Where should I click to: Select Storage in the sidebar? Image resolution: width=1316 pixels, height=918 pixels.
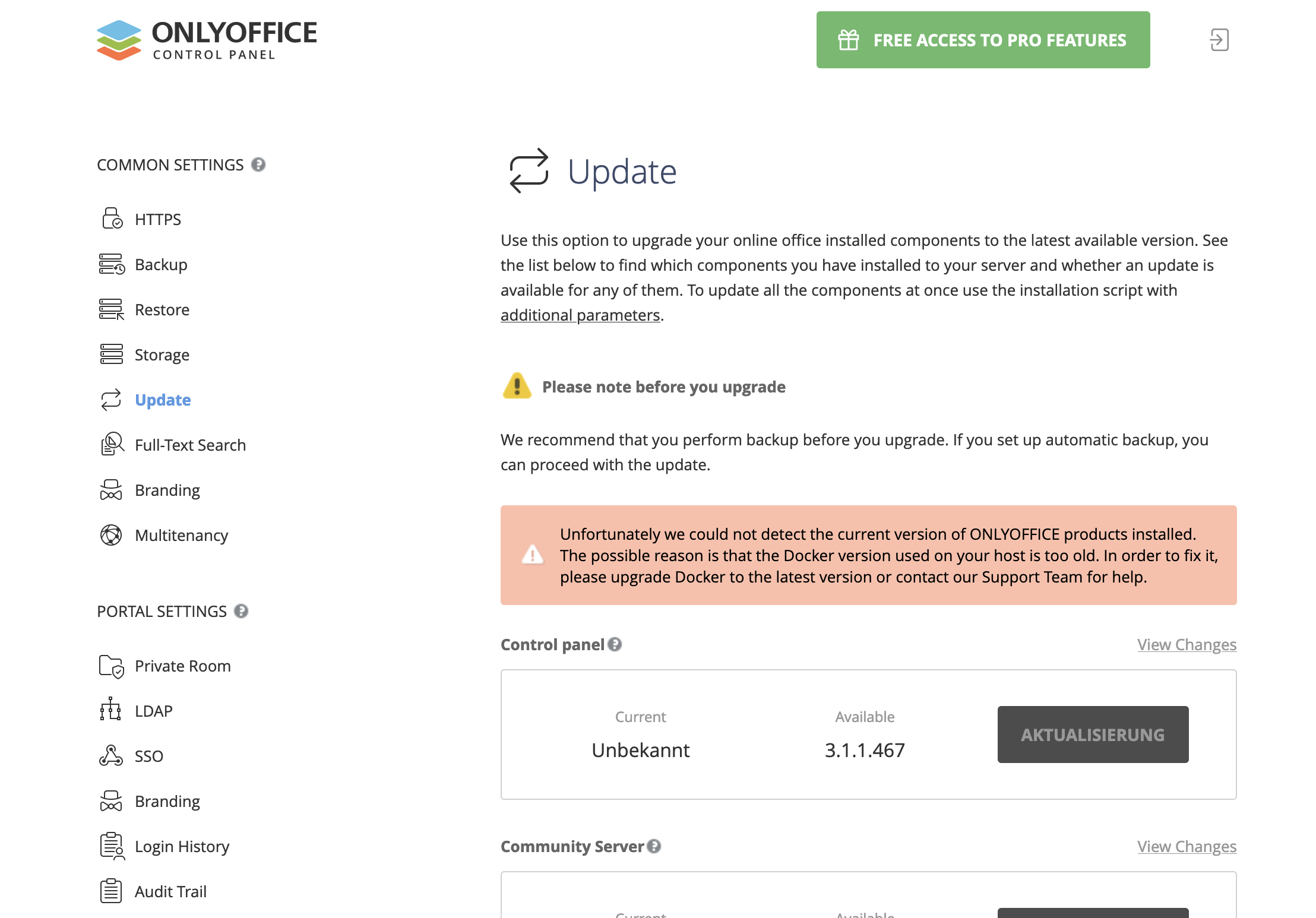pos(162,354)
